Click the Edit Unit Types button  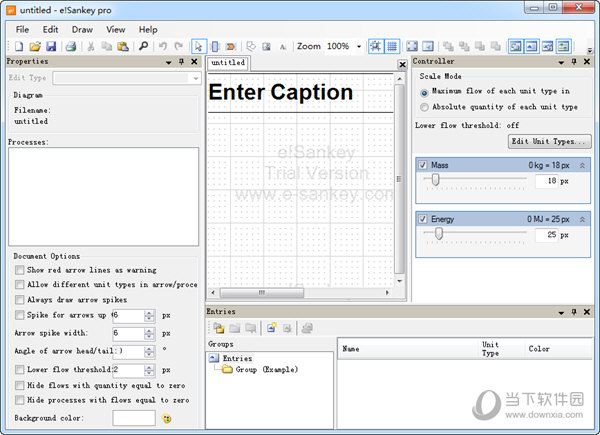click(551, 141)
